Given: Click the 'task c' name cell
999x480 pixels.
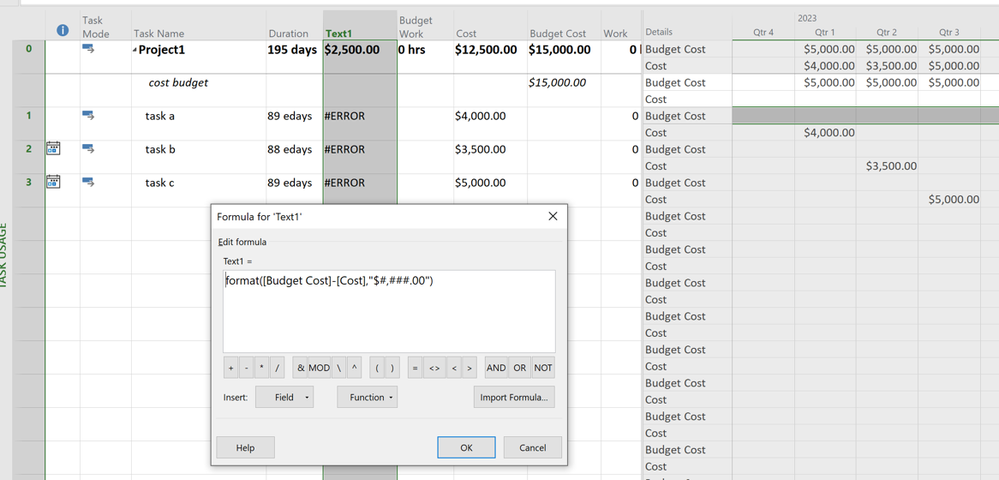Looking at the screenshot, I should click(x=199, y=190).
